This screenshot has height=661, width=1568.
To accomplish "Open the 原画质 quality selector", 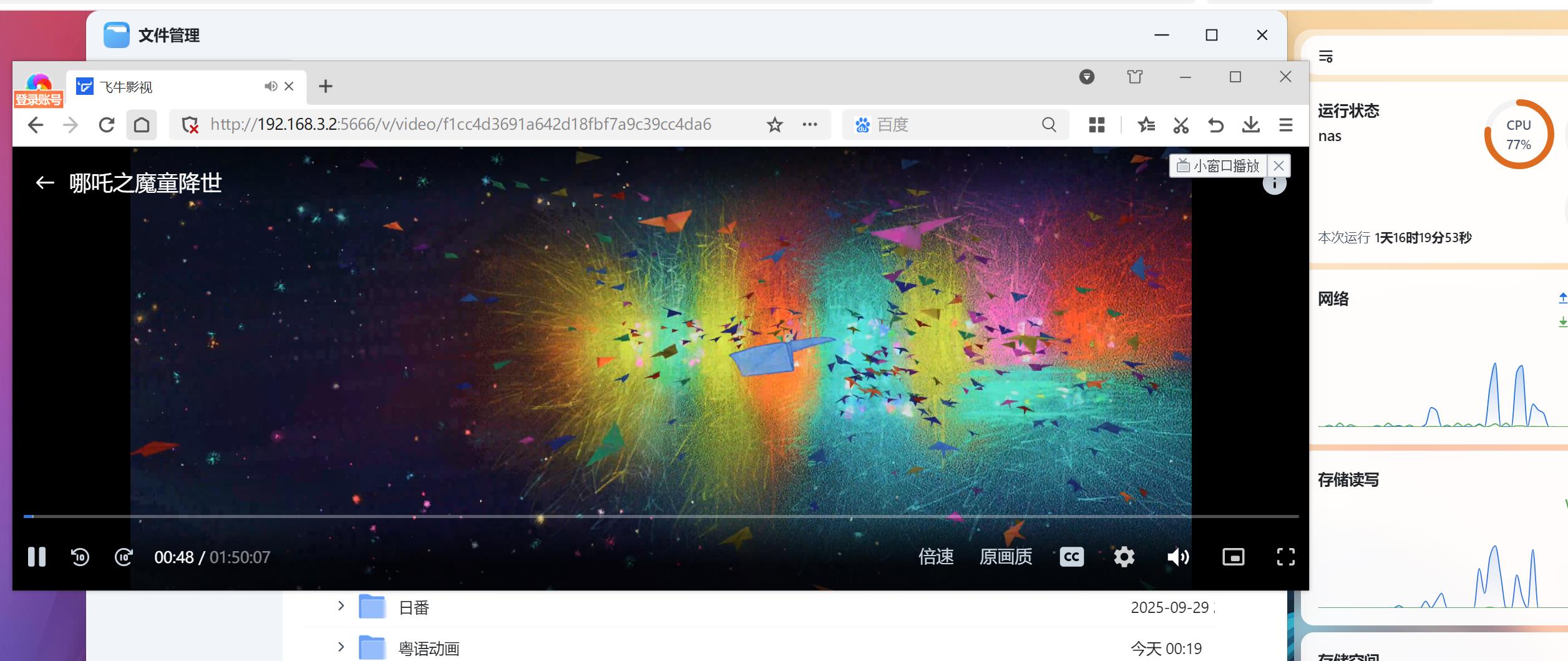I will tap(1006, 557).
